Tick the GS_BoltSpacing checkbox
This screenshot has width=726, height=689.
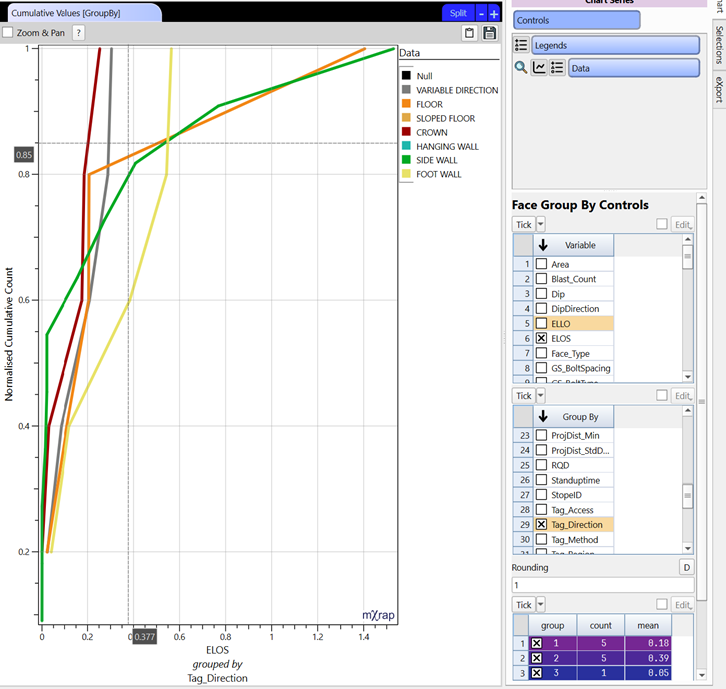click(x=541, y=368)
